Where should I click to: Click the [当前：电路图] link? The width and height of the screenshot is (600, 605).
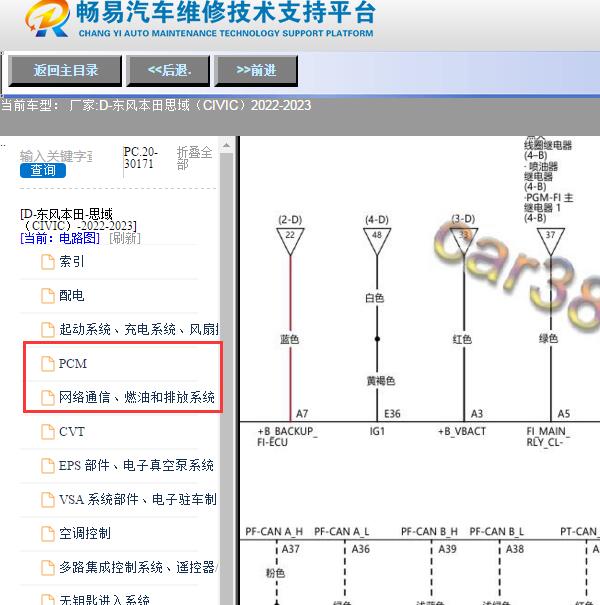pos(60,238)
